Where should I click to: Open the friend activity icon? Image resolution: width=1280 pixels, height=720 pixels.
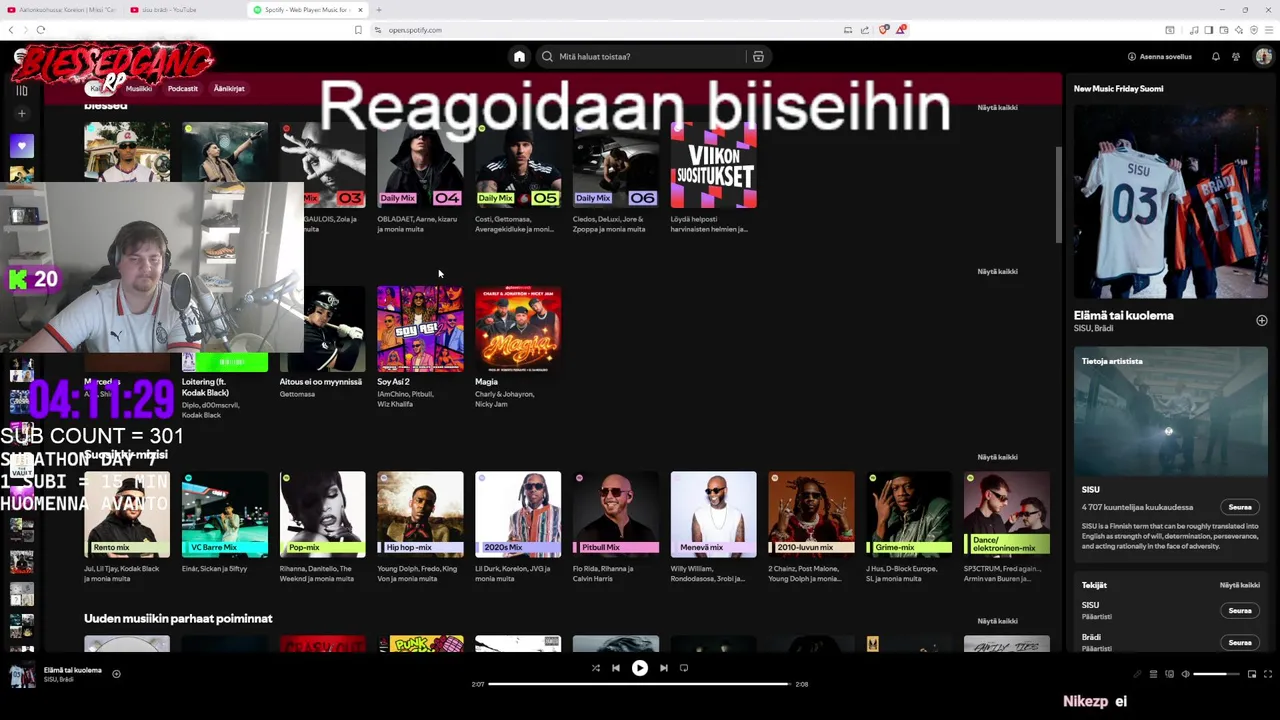[1236, 57]
